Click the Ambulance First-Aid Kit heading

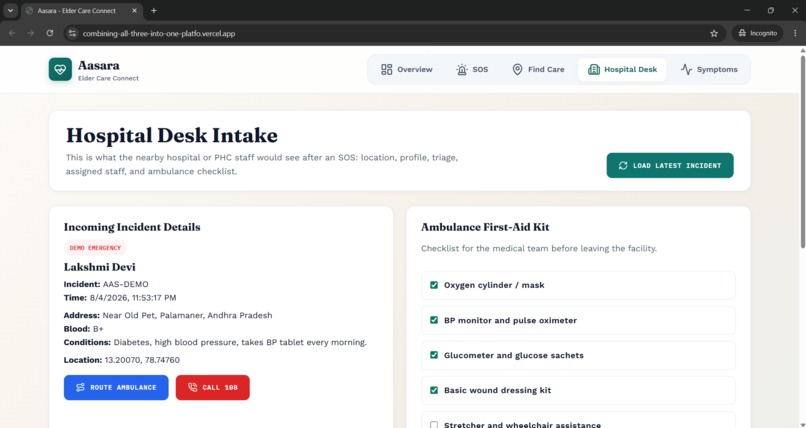click(x=485, y=227)
